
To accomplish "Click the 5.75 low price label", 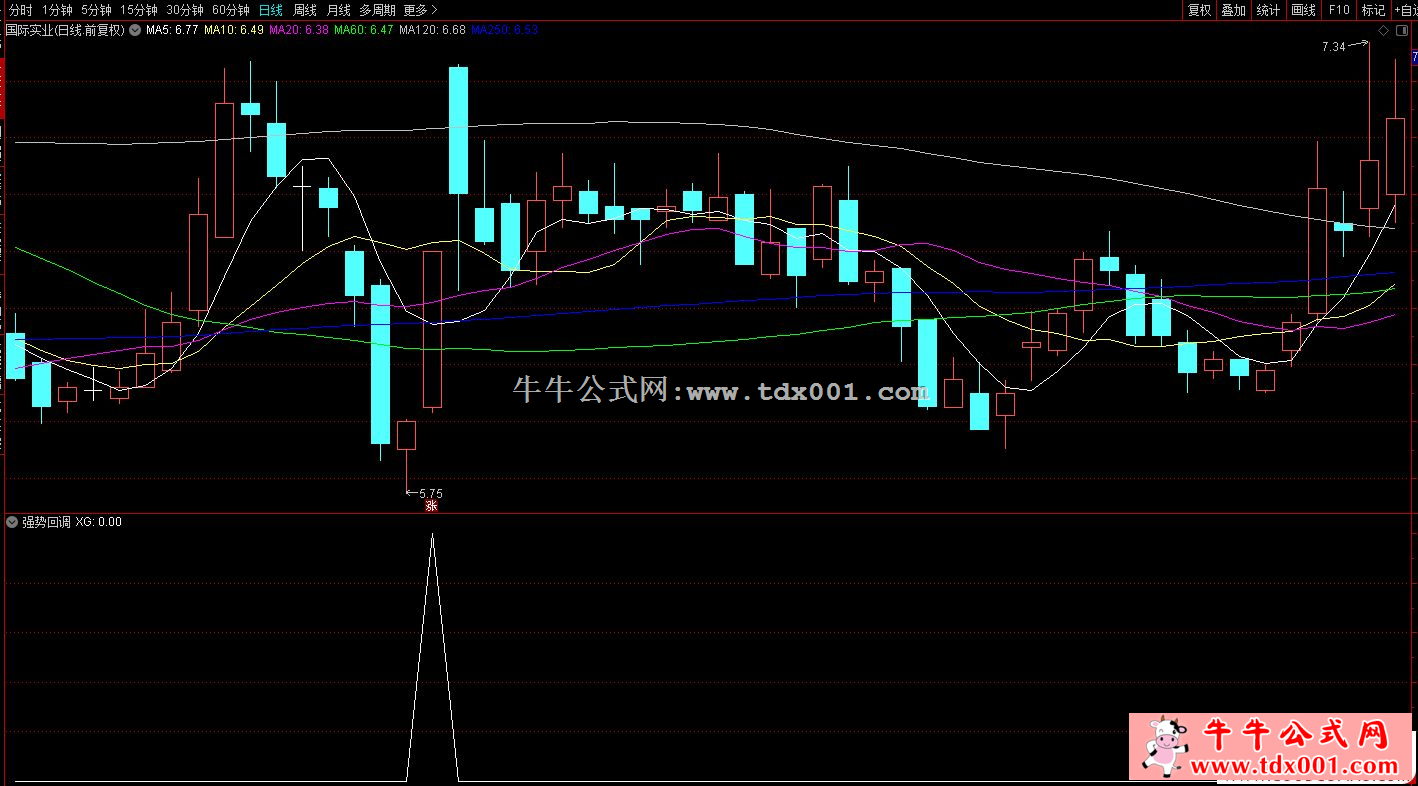I will coord(430,493).
